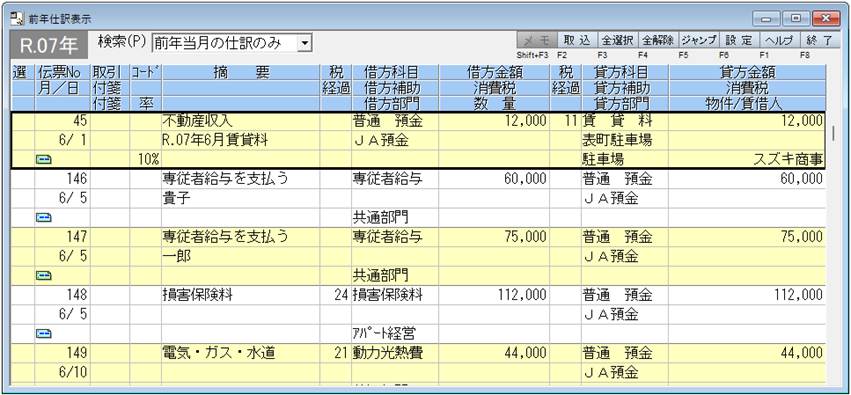Click the R.07年6月賃貸料 text
The width and height of the screenshot is (851, 395).
[x=215, y=141]
